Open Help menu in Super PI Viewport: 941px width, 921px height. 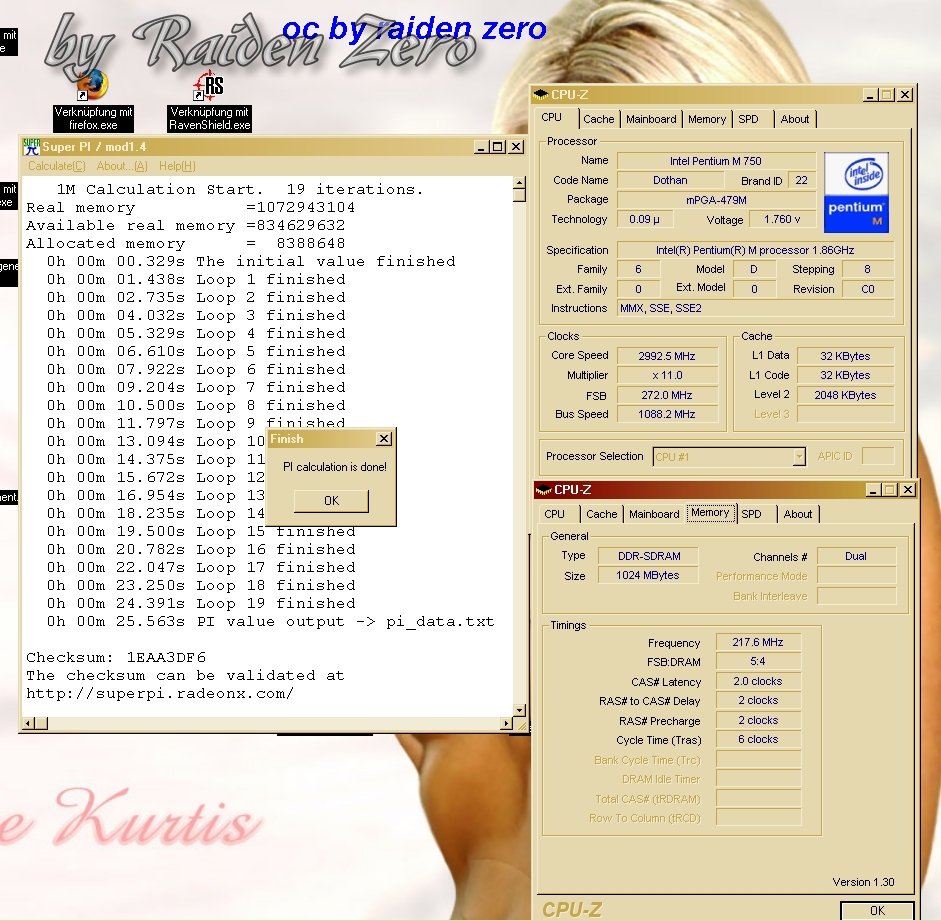(x=177, y=166)
